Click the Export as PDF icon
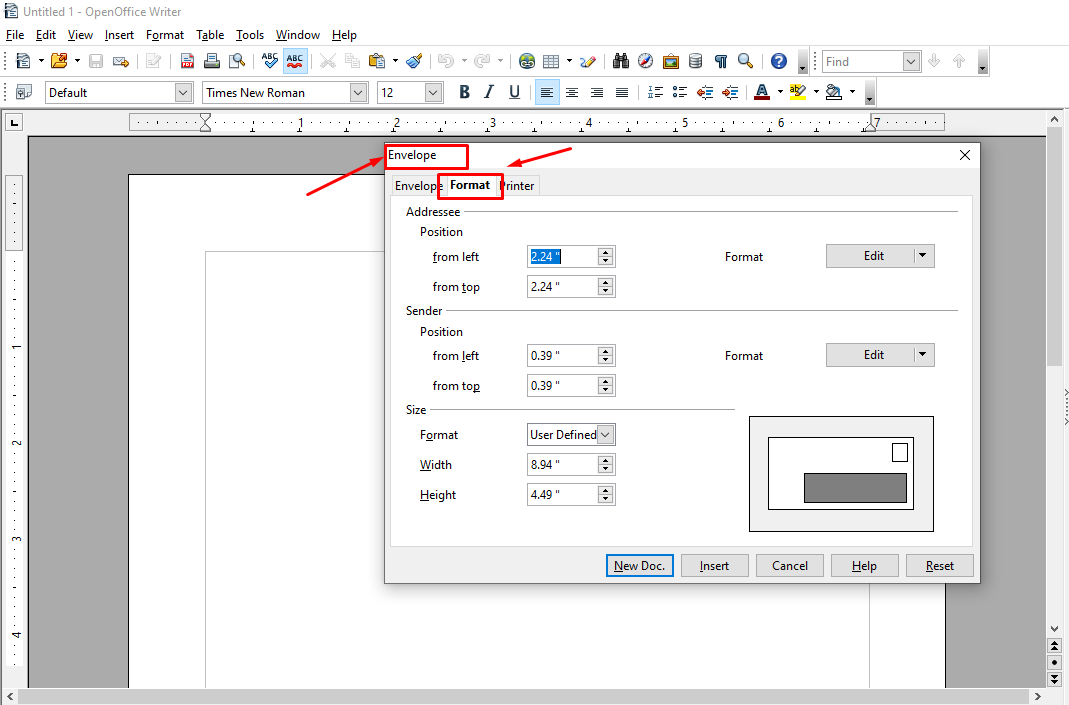The width and height of the screenshot is (1069, 705). 187,61
